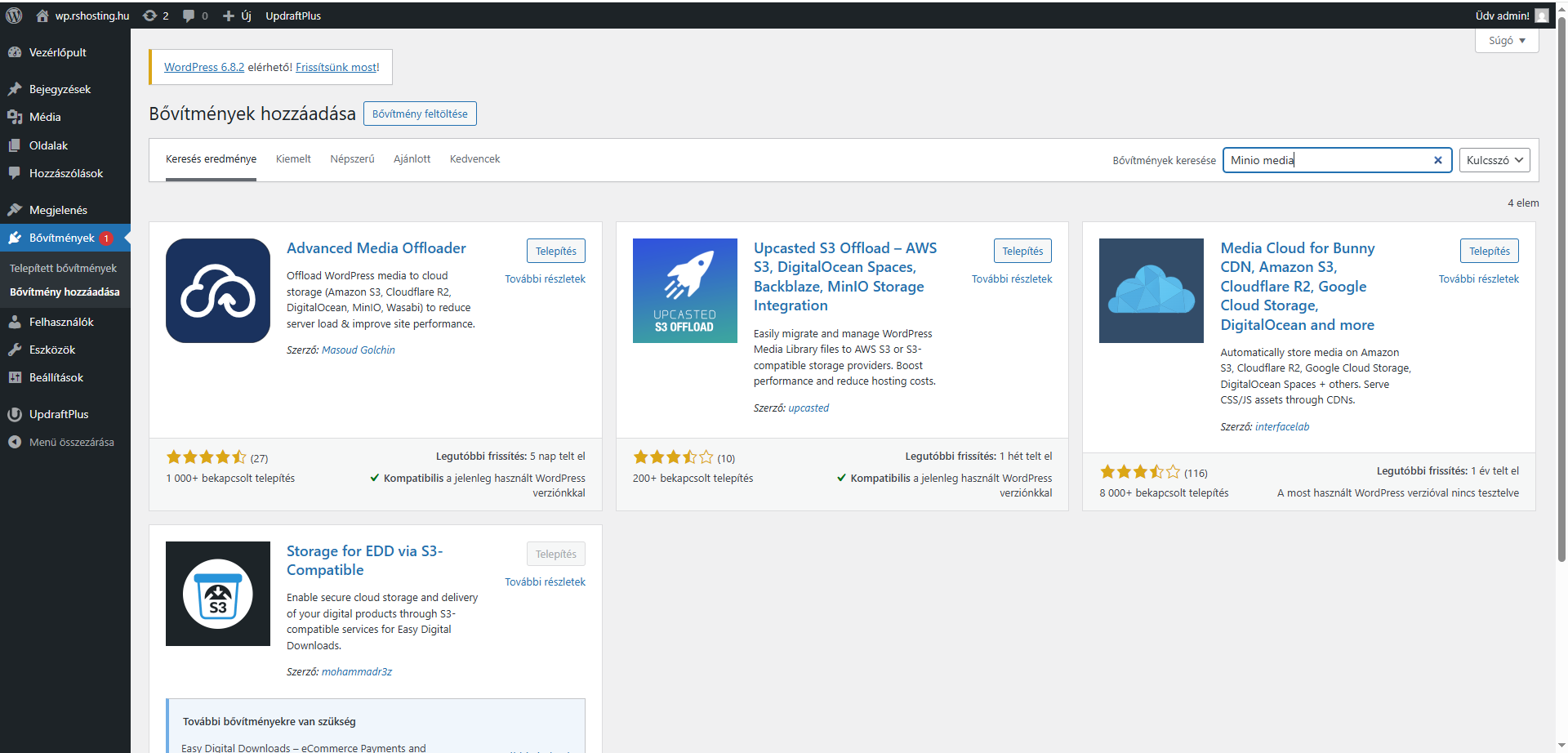Click the Bővítmény feltöltése button
The width and height of the screenshot is (1568, 753).
coord(420,114)
